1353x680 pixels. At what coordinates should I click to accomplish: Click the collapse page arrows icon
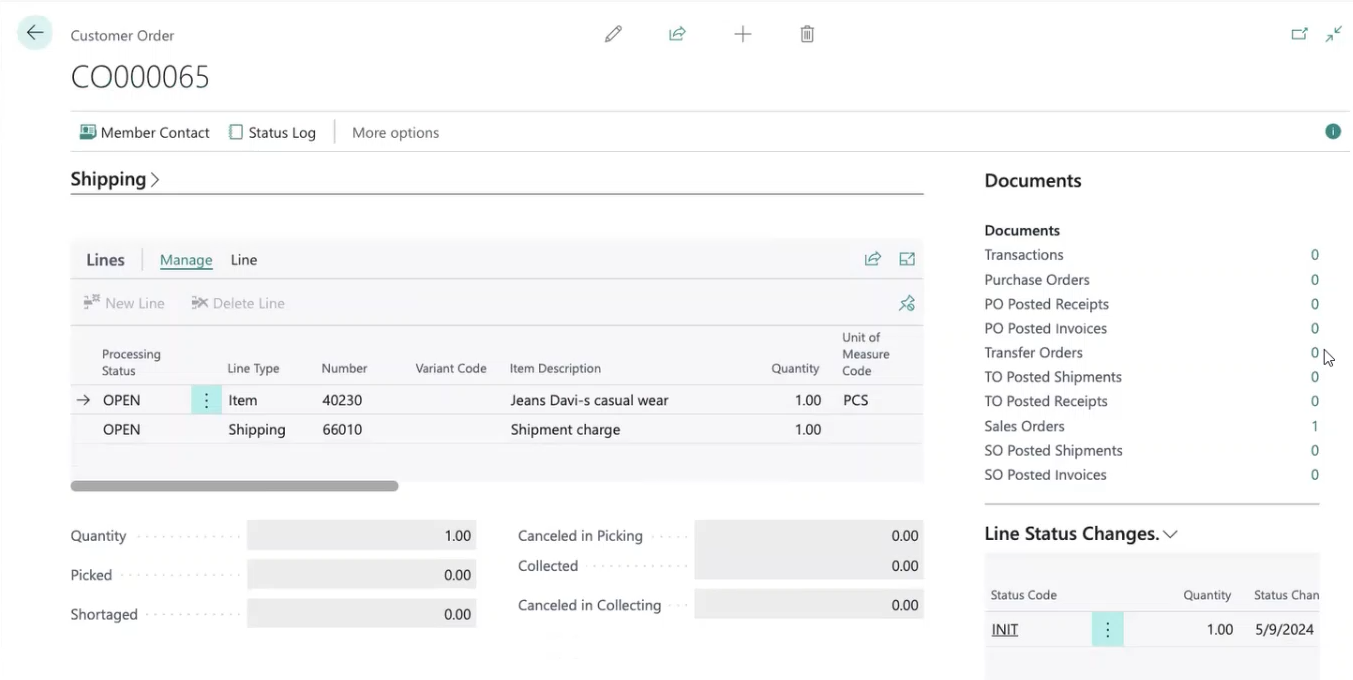coord(1334,34)
